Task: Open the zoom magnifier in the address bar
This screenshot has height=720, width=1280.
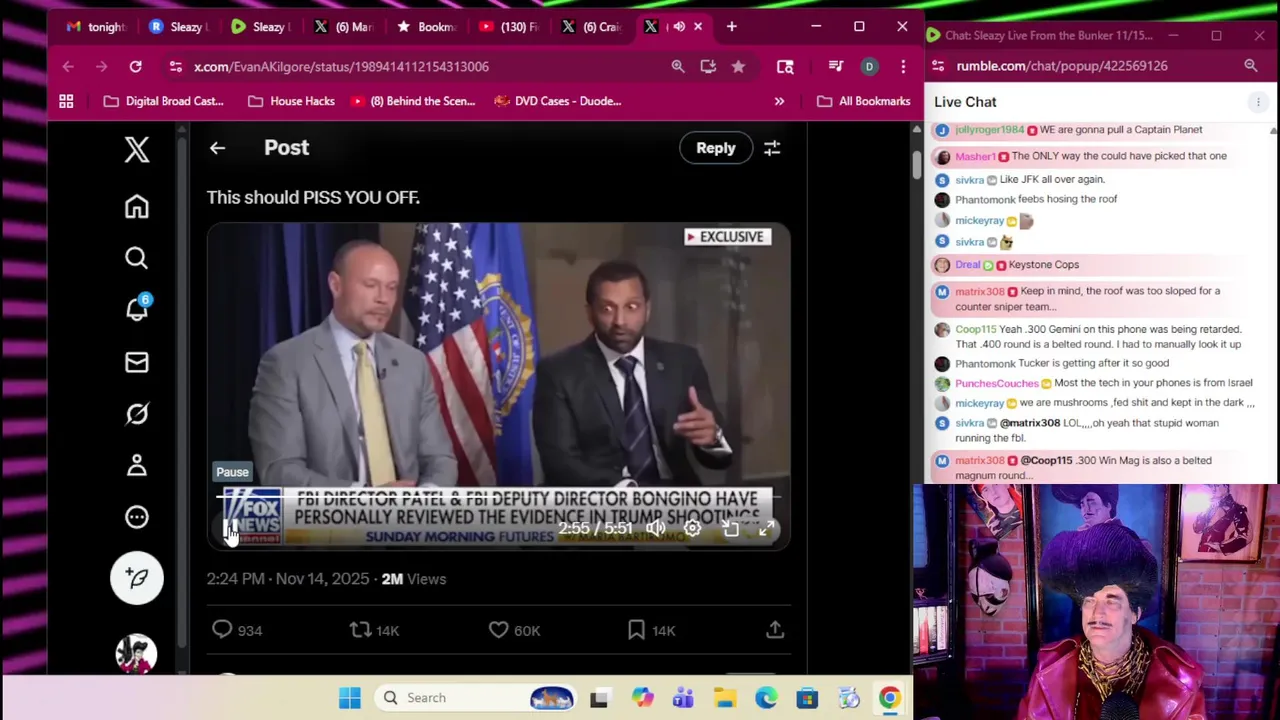Action: point(678,66)
